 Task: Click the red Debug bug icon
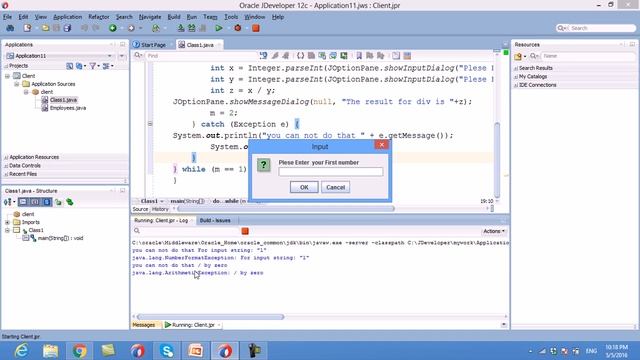[x=238, y=28]
